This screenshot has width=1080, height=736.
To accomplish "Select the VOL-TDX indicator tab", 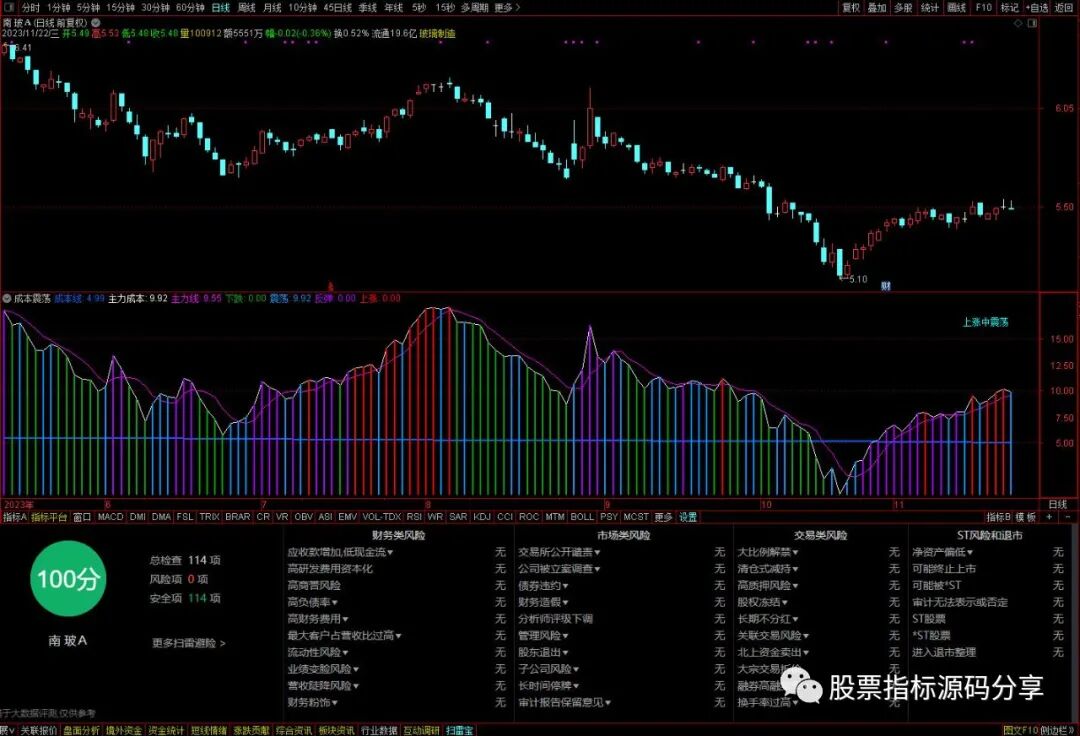I will coord(381,516).
